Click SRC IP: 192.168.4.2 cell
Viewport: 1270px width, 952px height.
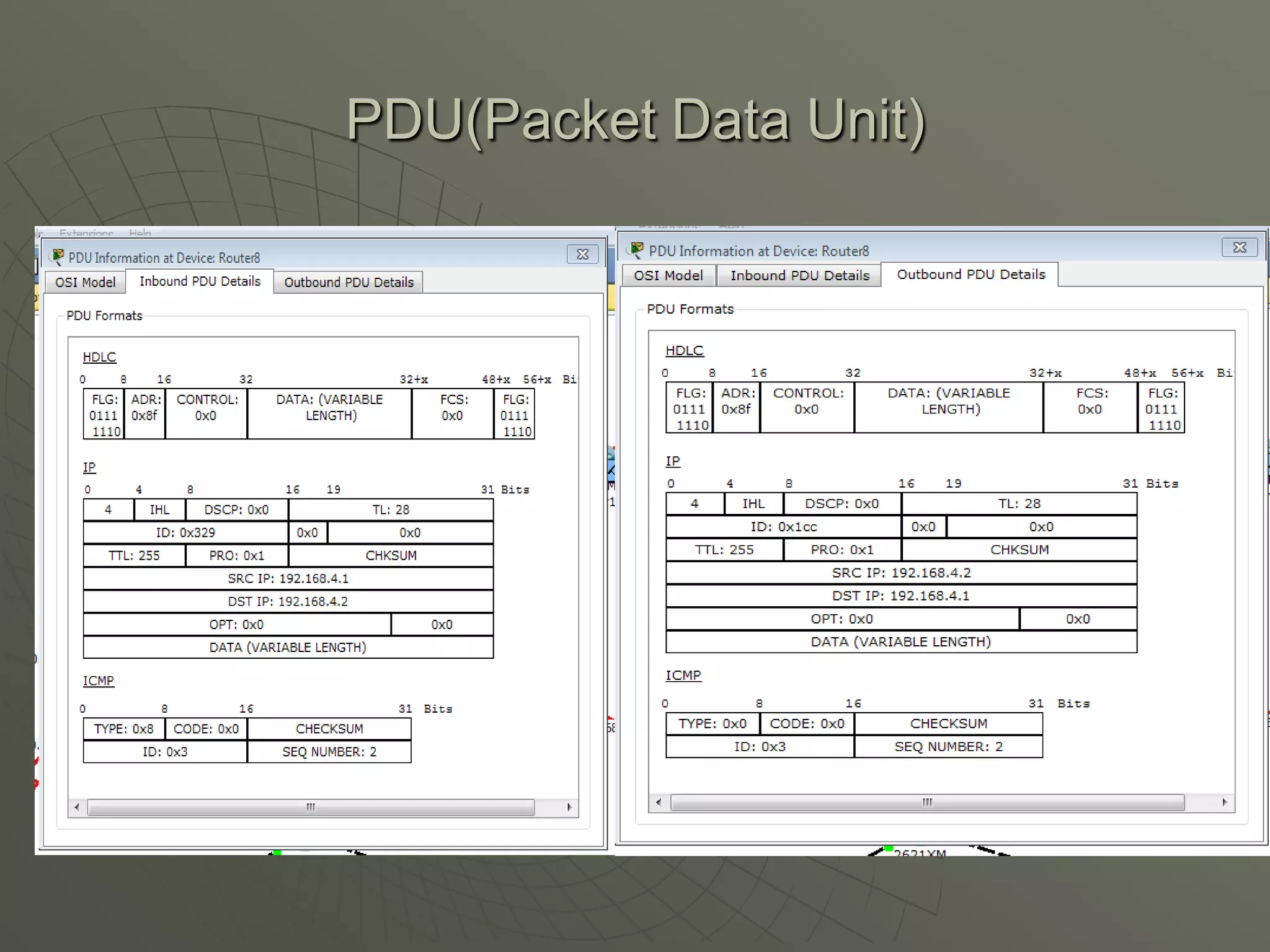tap(901, 573)
